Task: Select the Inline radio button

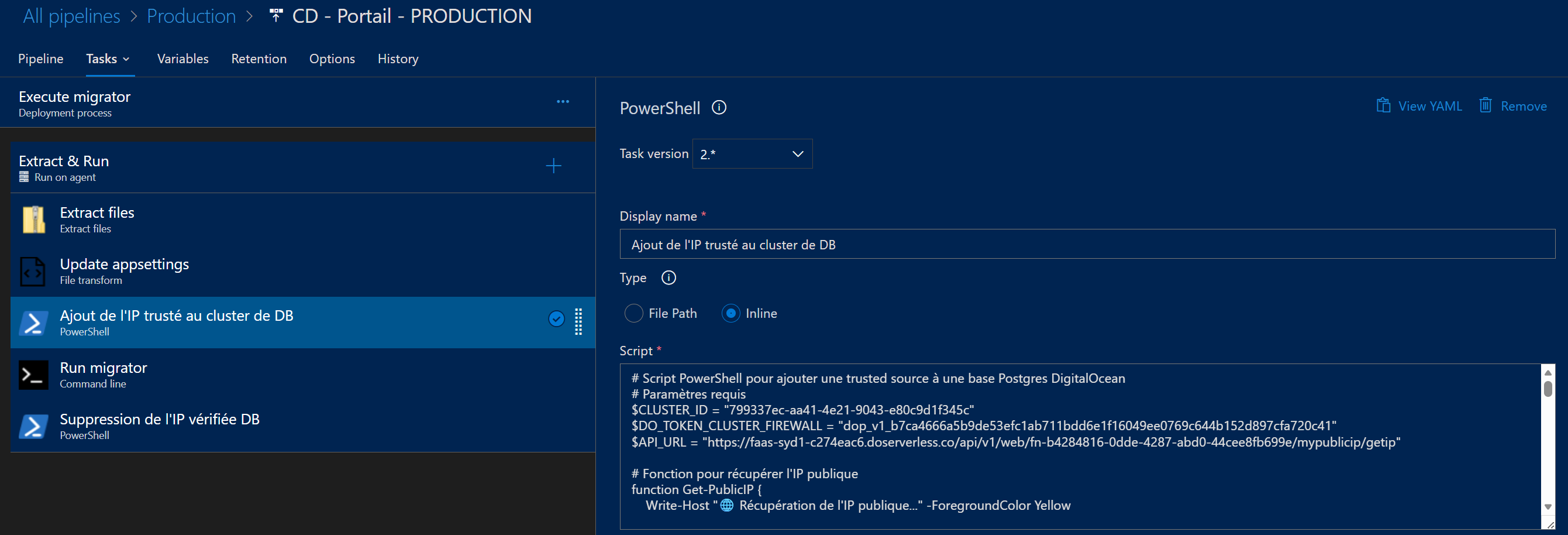Action: tap(730, 313)
